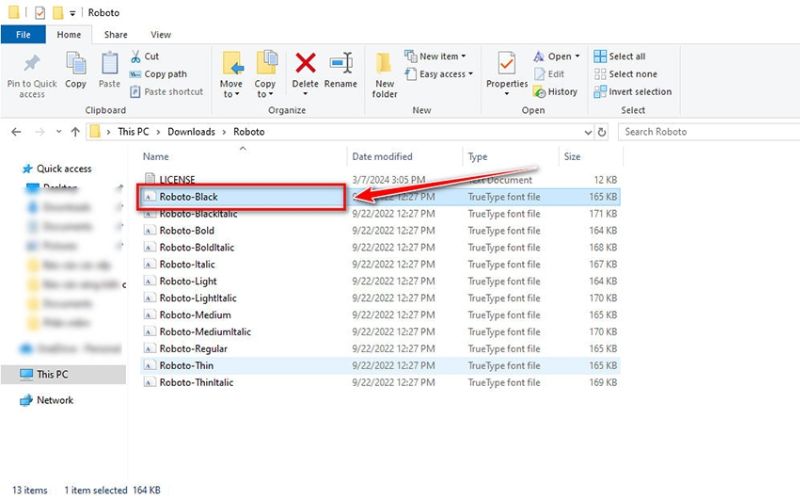Viewport: 800px width, 500px height.
Task: Open the New item dropdown
Action: click(435, 56)
